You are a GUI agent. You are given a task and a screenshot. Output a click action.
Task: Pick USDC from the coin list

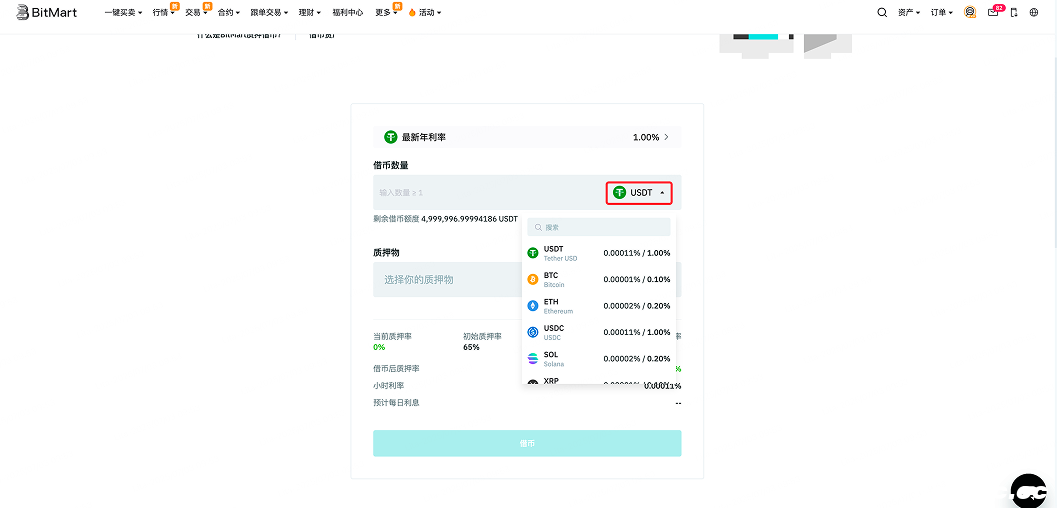(599, 332)
